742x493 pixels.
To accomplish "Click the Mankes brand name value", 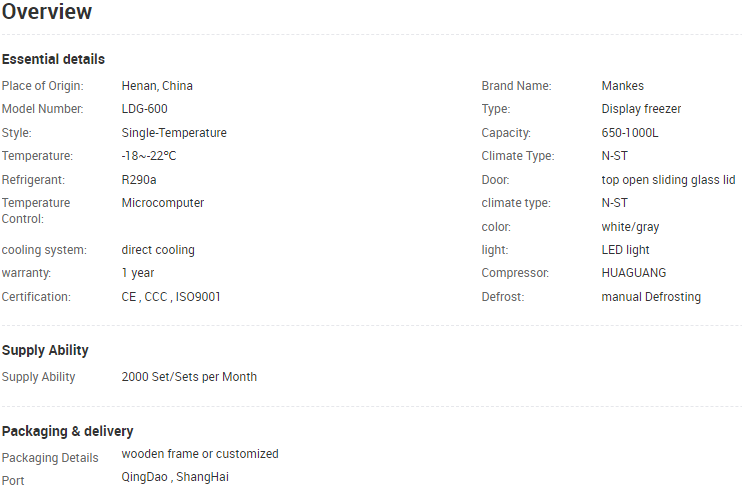I will pos(623,86).
